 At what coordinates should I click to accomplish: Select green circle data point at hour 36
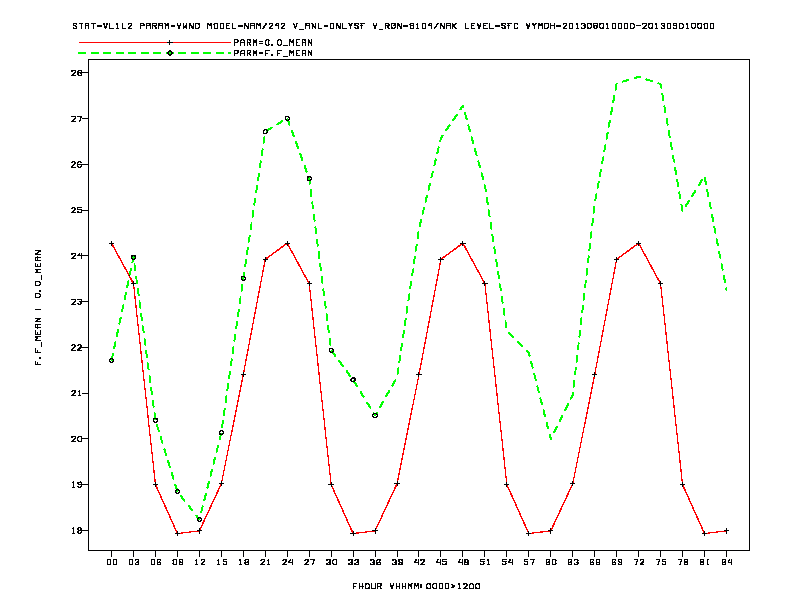pyautogui.click(x=375, y=416)
